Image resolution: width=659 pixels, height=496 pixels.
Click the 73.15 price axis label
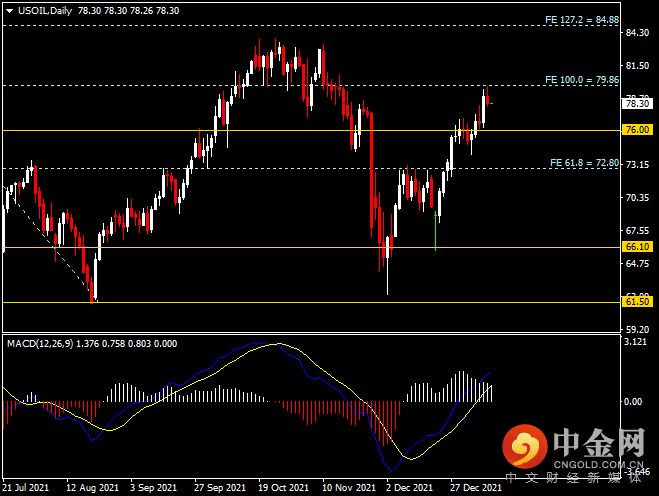click(637, 164)
